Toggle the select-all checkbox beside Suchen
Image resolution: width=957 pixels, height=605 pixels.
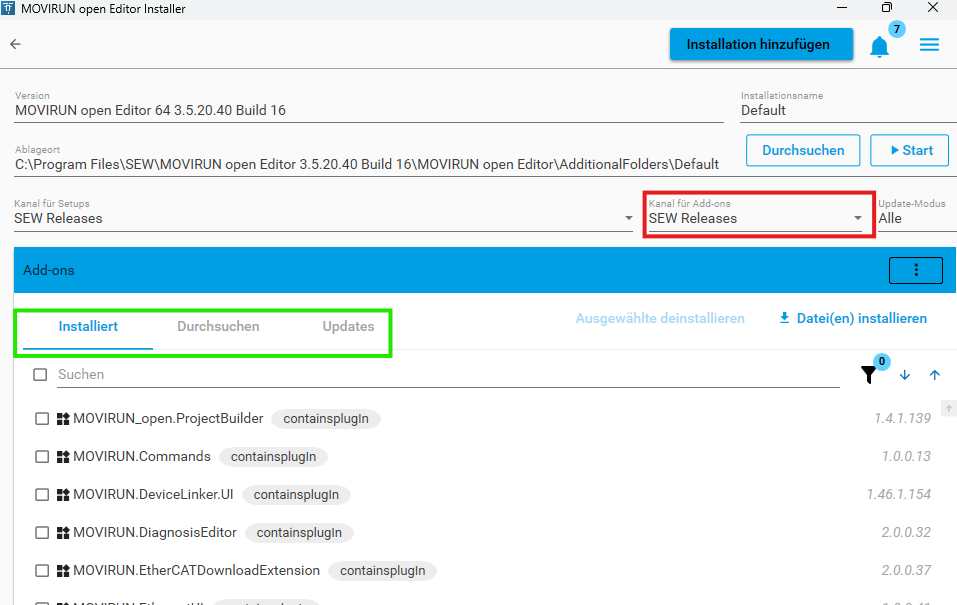click(40, 375)
